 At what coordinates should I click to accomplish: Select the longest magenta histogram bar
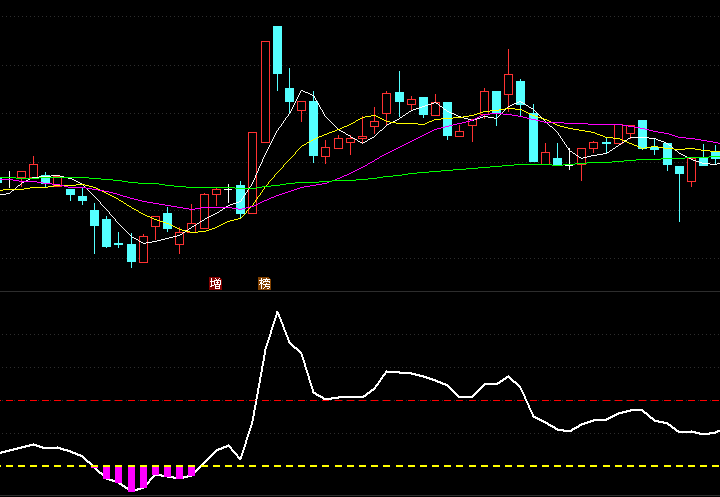(x=132, y=479)
